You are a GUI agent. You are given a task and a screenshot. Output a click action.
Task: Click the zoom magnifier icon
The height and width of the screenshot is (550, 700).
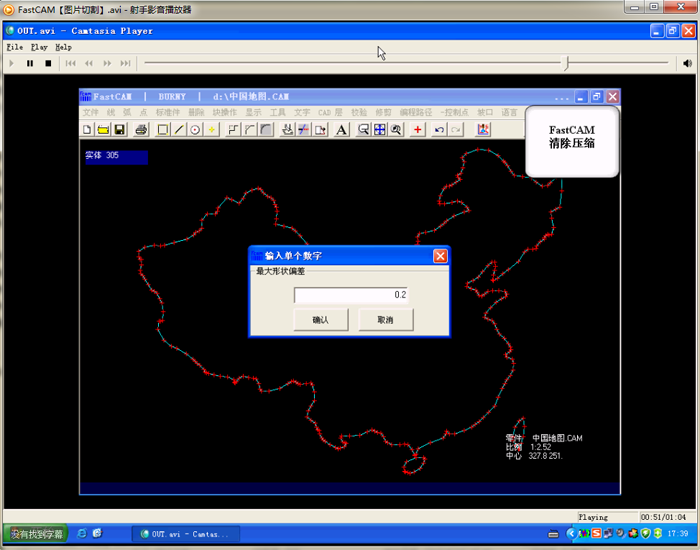tap(396, 129)
